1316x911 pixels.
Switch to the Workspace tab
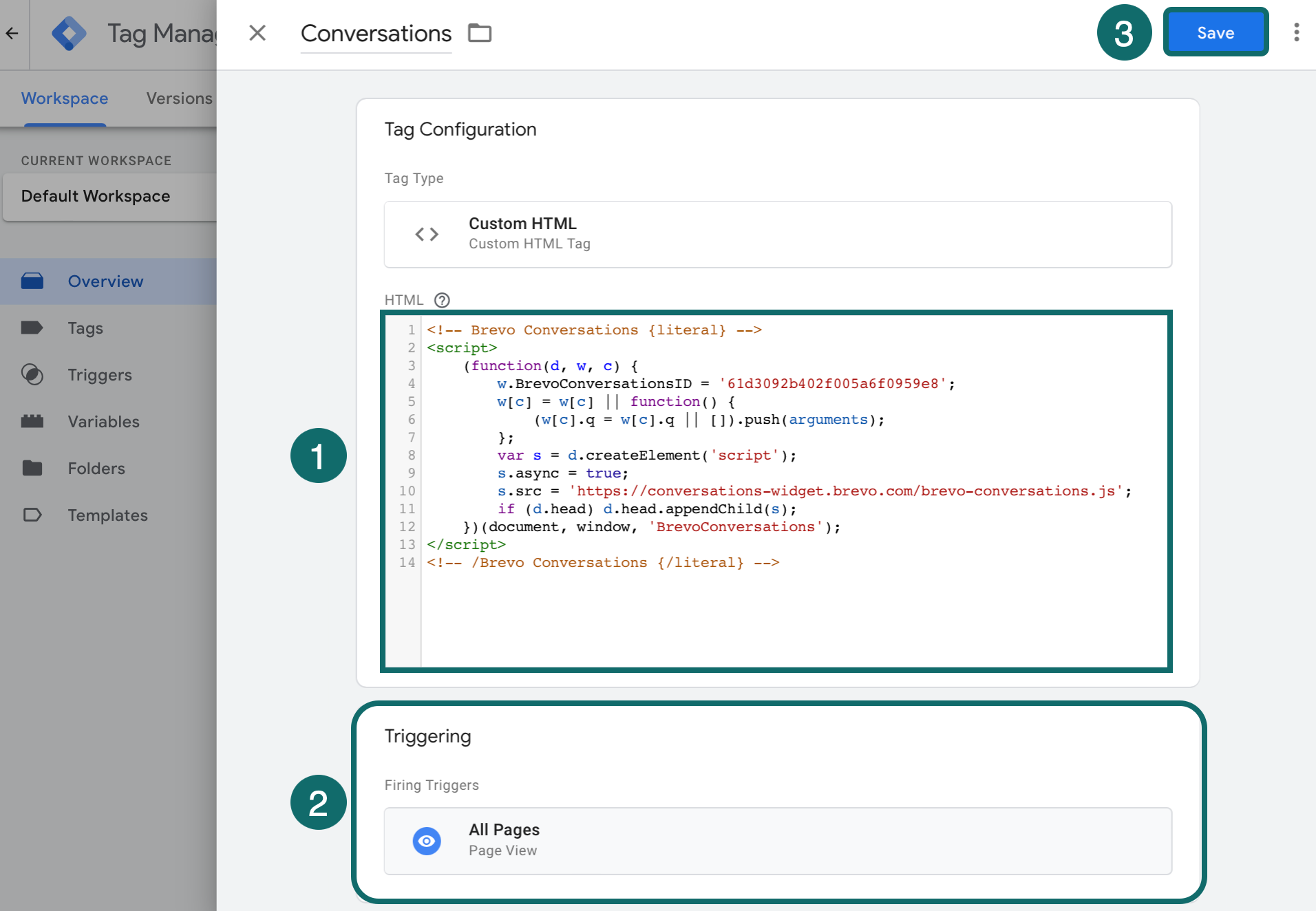65,98
